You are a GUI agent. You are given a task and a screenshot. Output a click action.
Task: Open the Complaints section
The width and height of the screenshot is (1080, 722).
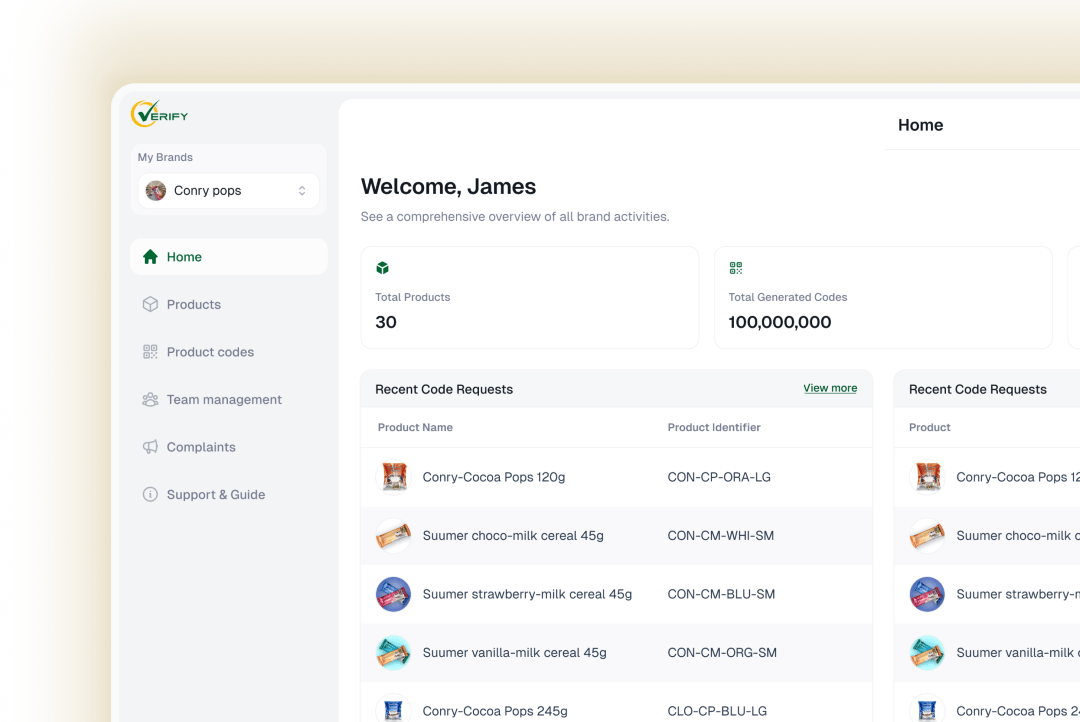pos(201,447)
